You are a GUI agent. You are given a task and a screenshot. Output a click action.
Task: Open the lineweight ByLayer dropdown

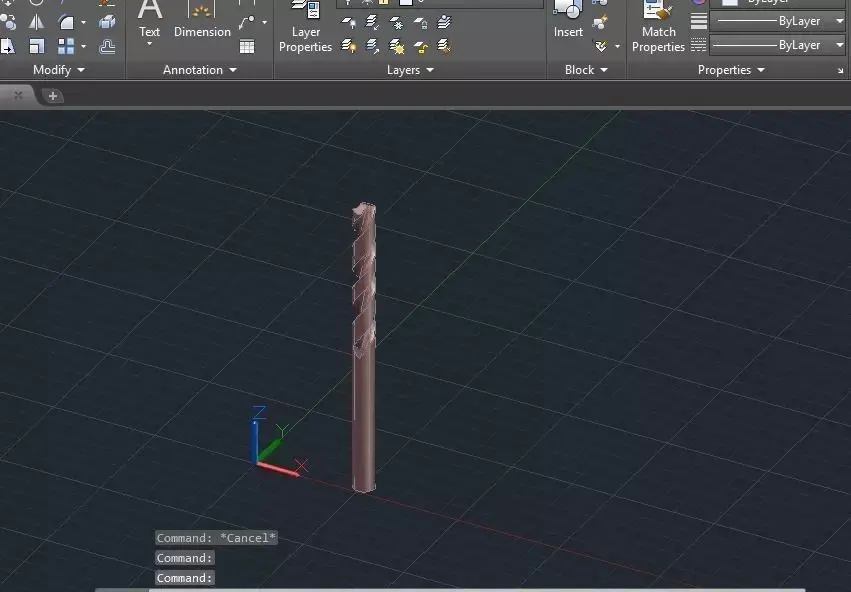840,20
